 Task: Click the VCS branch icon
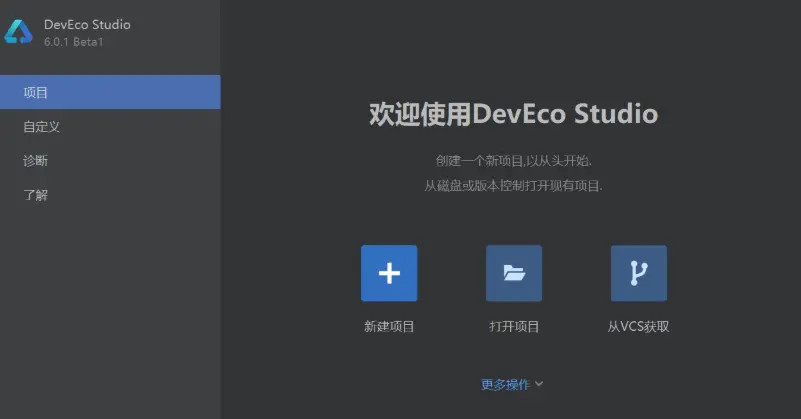pyautogui.click(x=639, y=273)
